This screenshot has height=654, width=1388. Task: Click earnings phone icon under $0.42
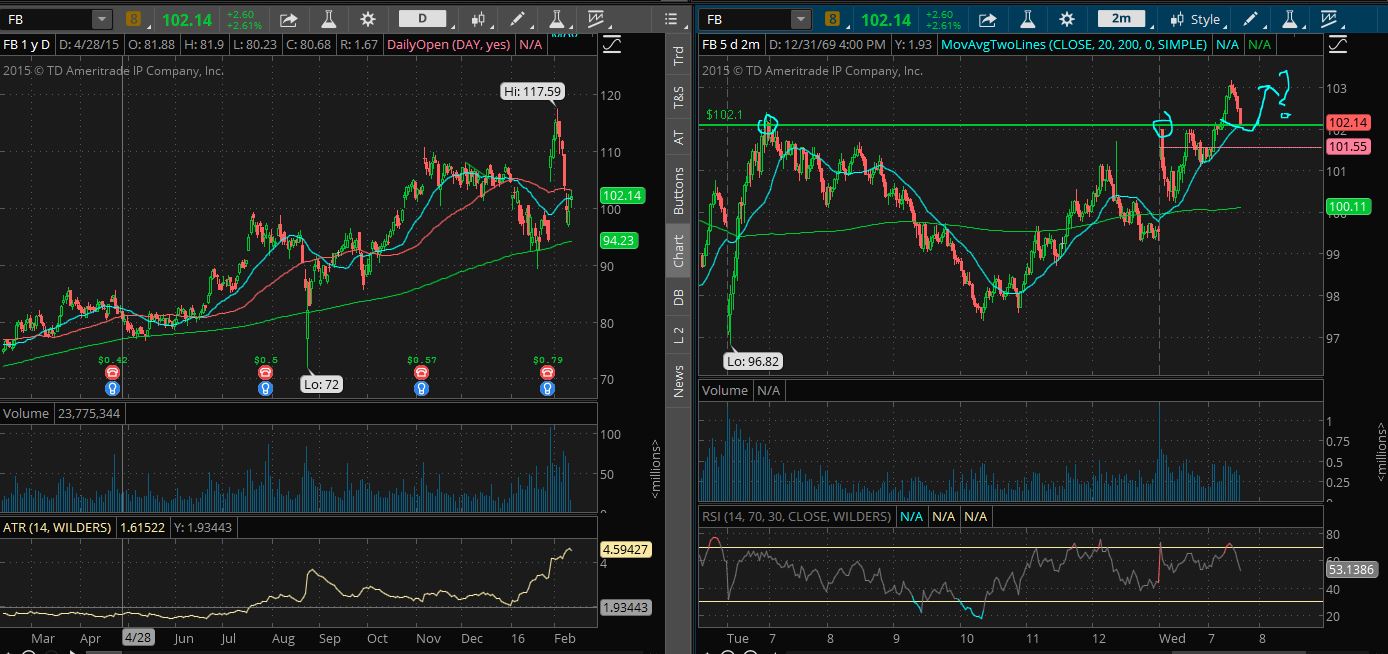pyautogui.click(x=113, y=372)
